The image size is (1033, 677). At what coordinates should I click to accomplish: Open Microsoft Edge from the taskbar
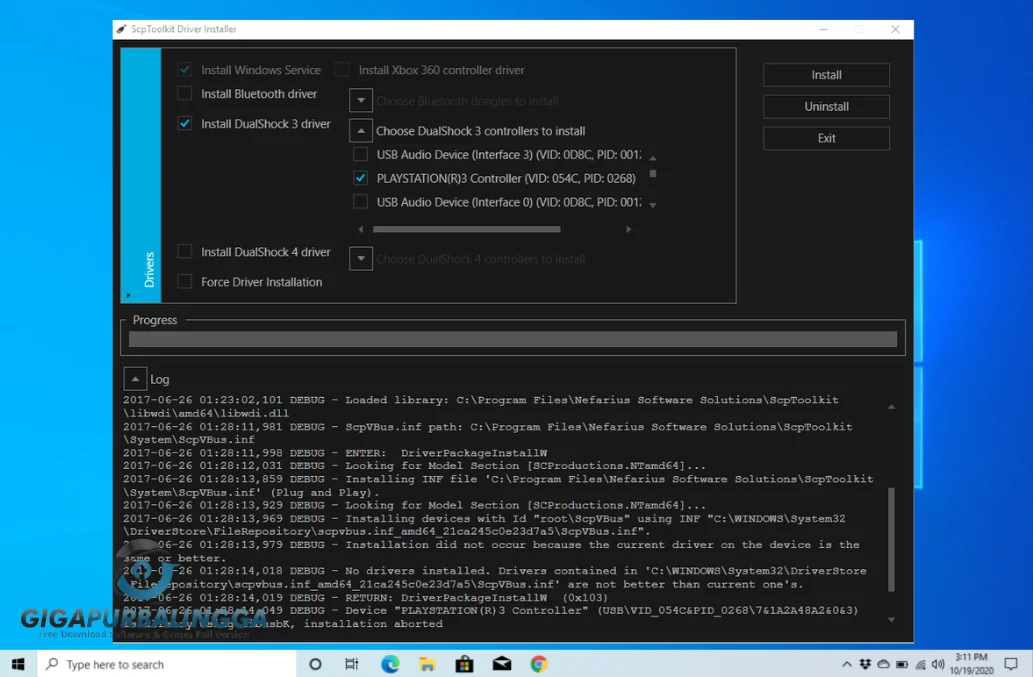(x=390, y=663)
